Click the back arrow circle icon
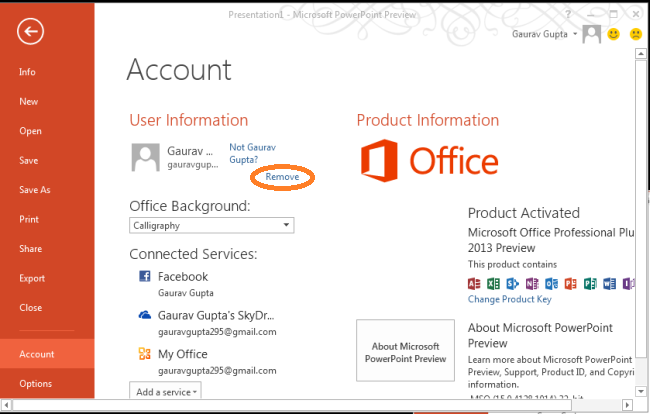The height and width of the screenshot is (414, 650). (x=30, y=31)
